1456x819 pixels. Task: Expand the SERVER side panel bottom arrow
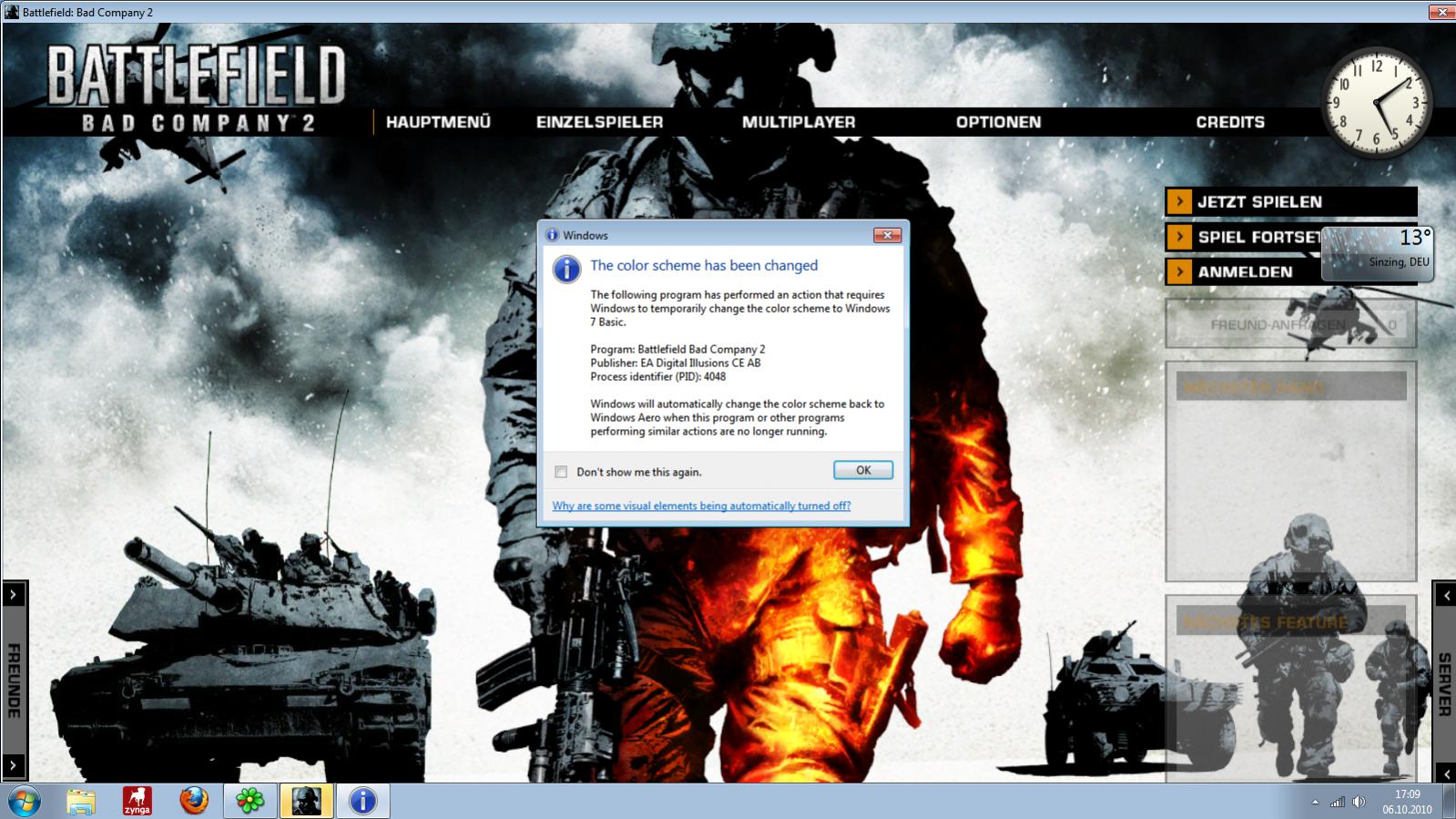[x=1445, y=773]
